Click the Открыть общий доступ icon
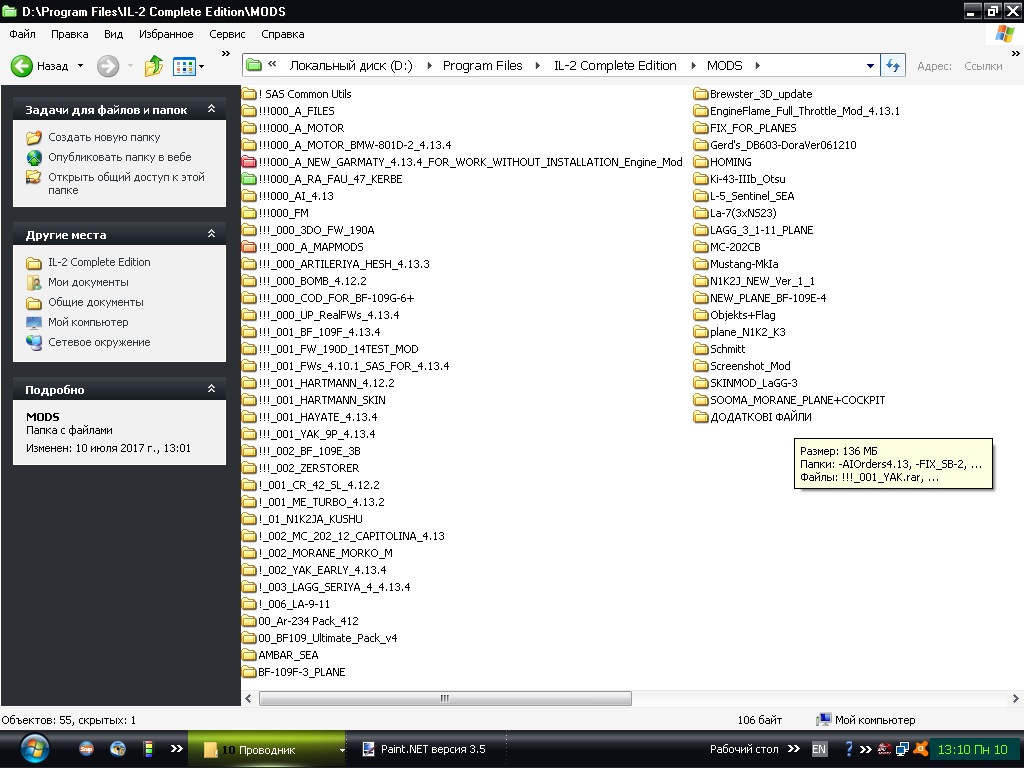 click(x=34, y=177)
